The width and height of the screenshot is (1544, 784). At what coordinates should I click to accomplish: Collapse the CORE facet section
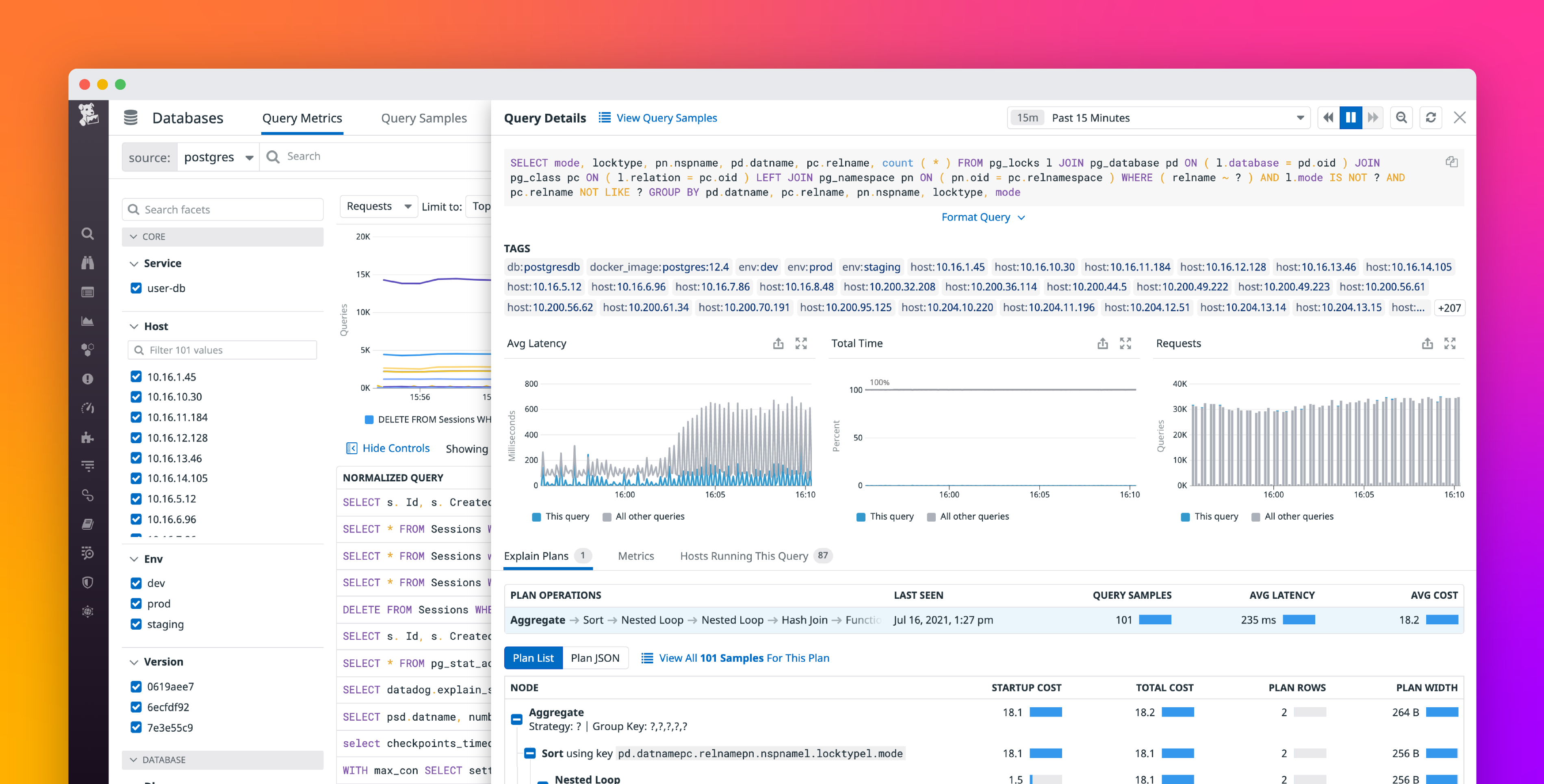click(134, 236)
